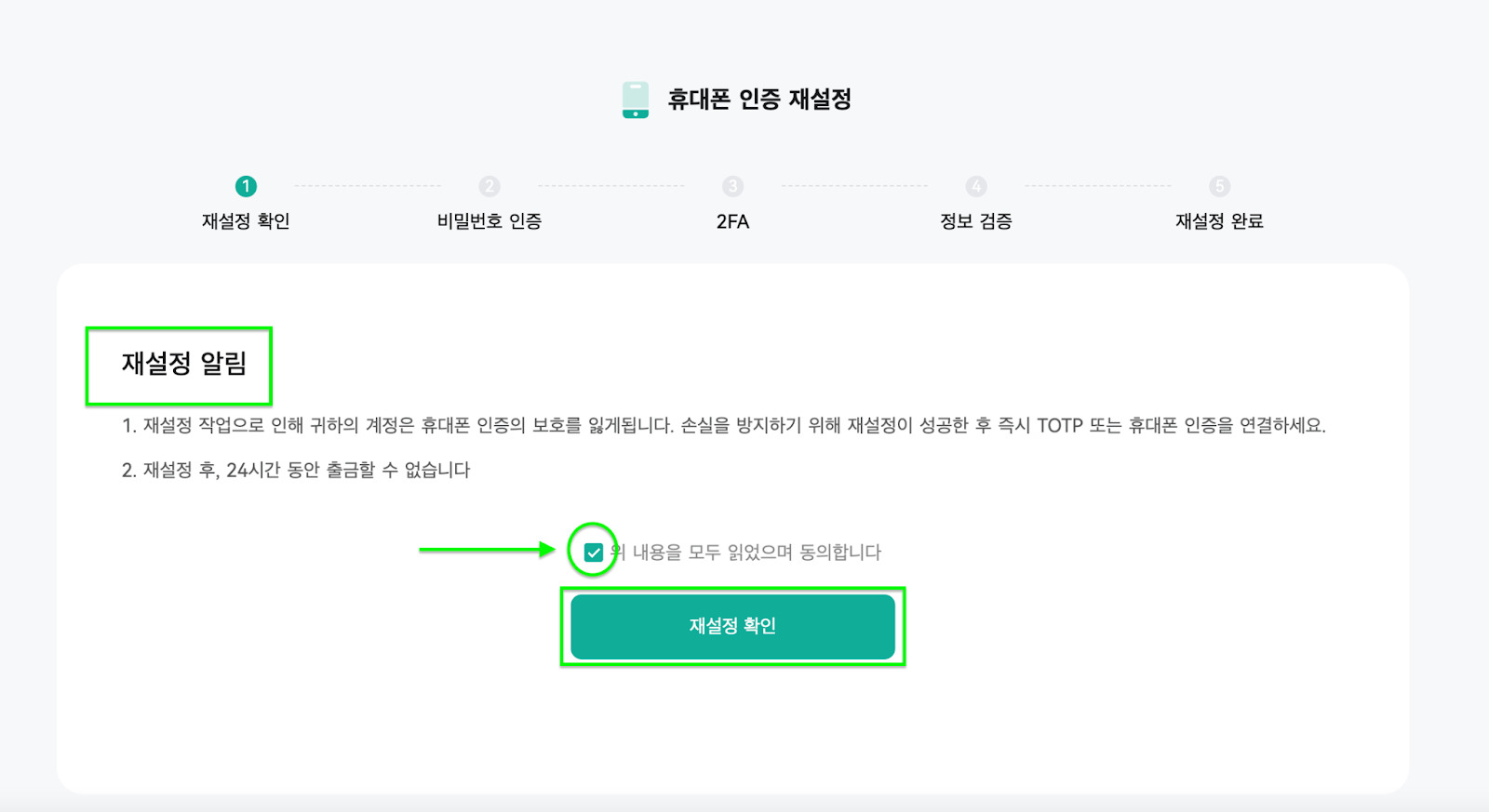Click the 비밀번호 인증 step label
The height and width of the screenshot is (812, 1489).
tap(489, 221)
